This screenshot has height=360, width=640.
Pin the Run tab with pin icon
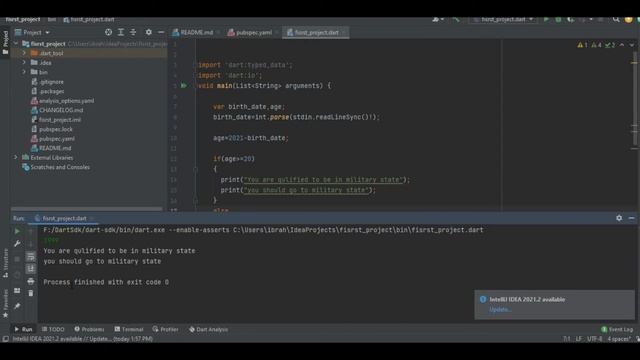pyautogui.click(x=17, y=306)
